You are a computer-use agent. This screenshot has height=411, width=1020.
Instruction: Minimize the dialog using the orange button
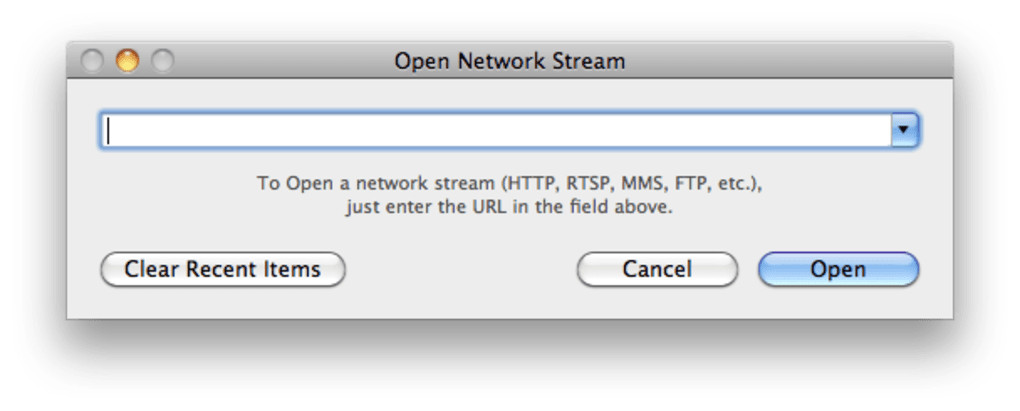pos(127,61)
